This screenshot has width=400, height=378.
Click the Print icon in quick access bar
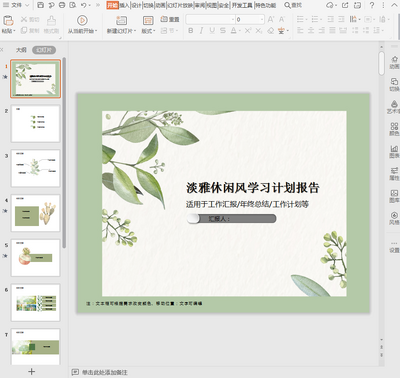tap(62, 5)
